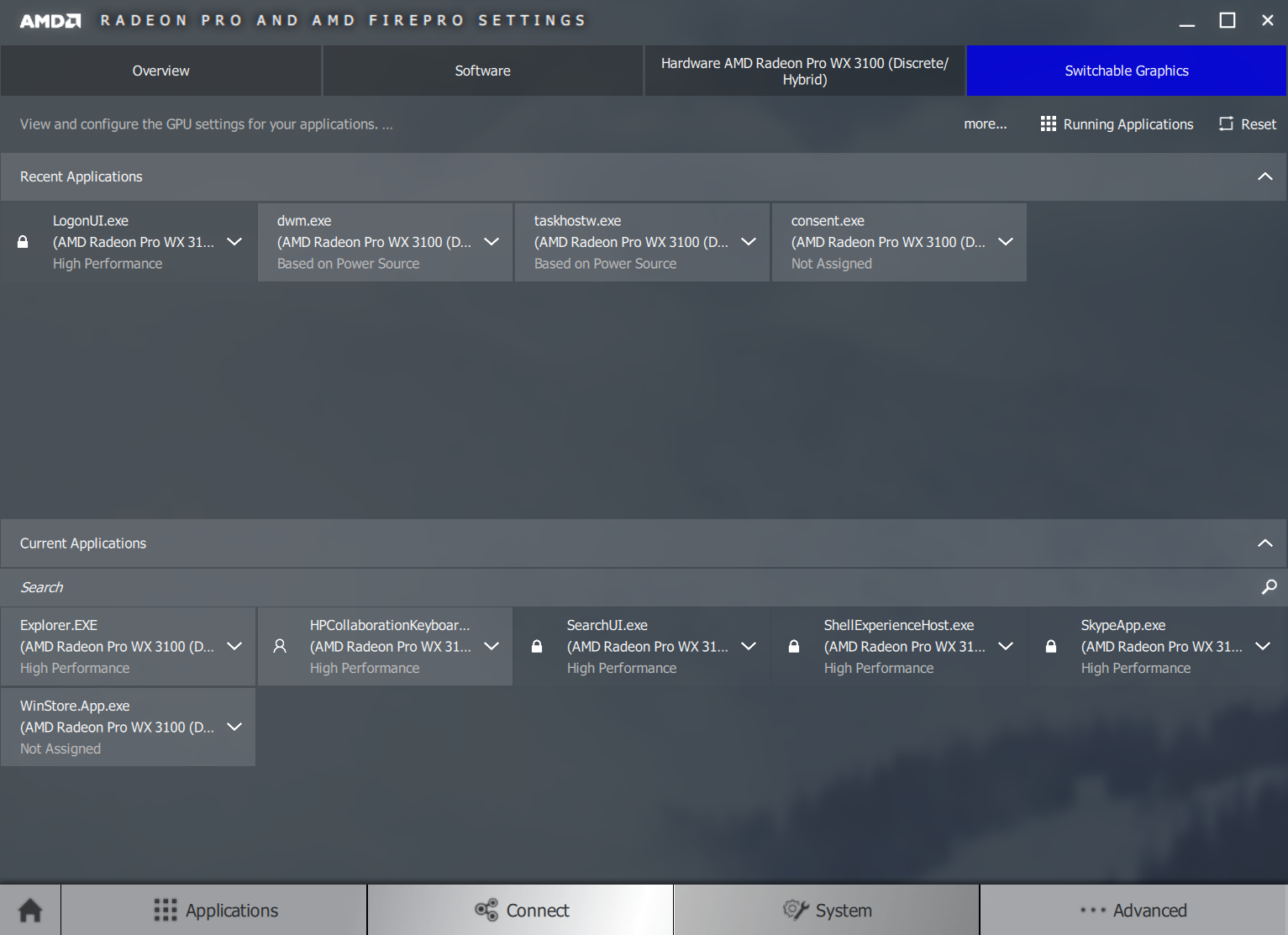
Task: Click the Running Applications button
Action: click(1117, 124)
